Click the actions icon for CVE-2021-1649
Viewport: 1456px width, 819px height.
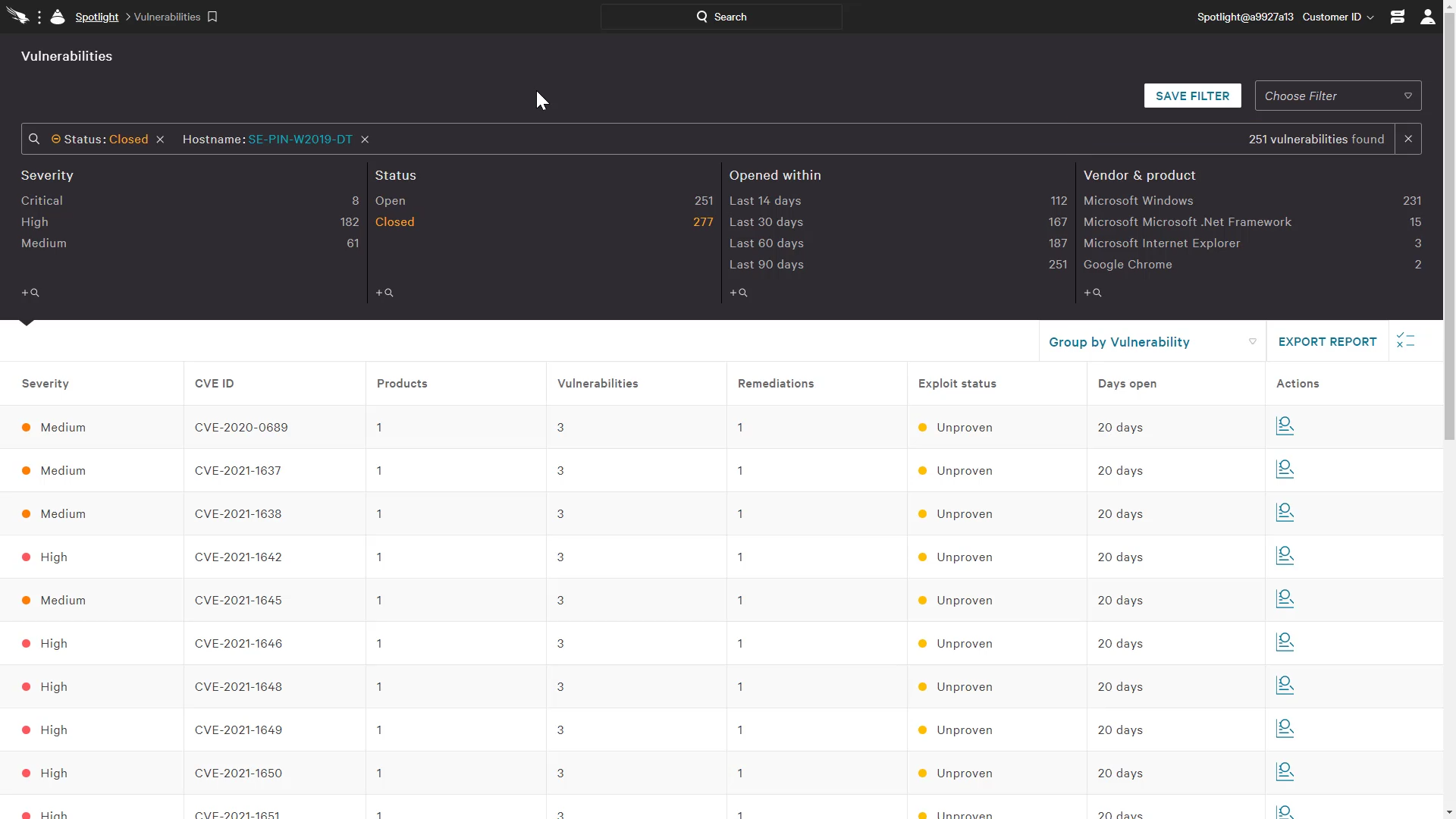coord(1285,729)
